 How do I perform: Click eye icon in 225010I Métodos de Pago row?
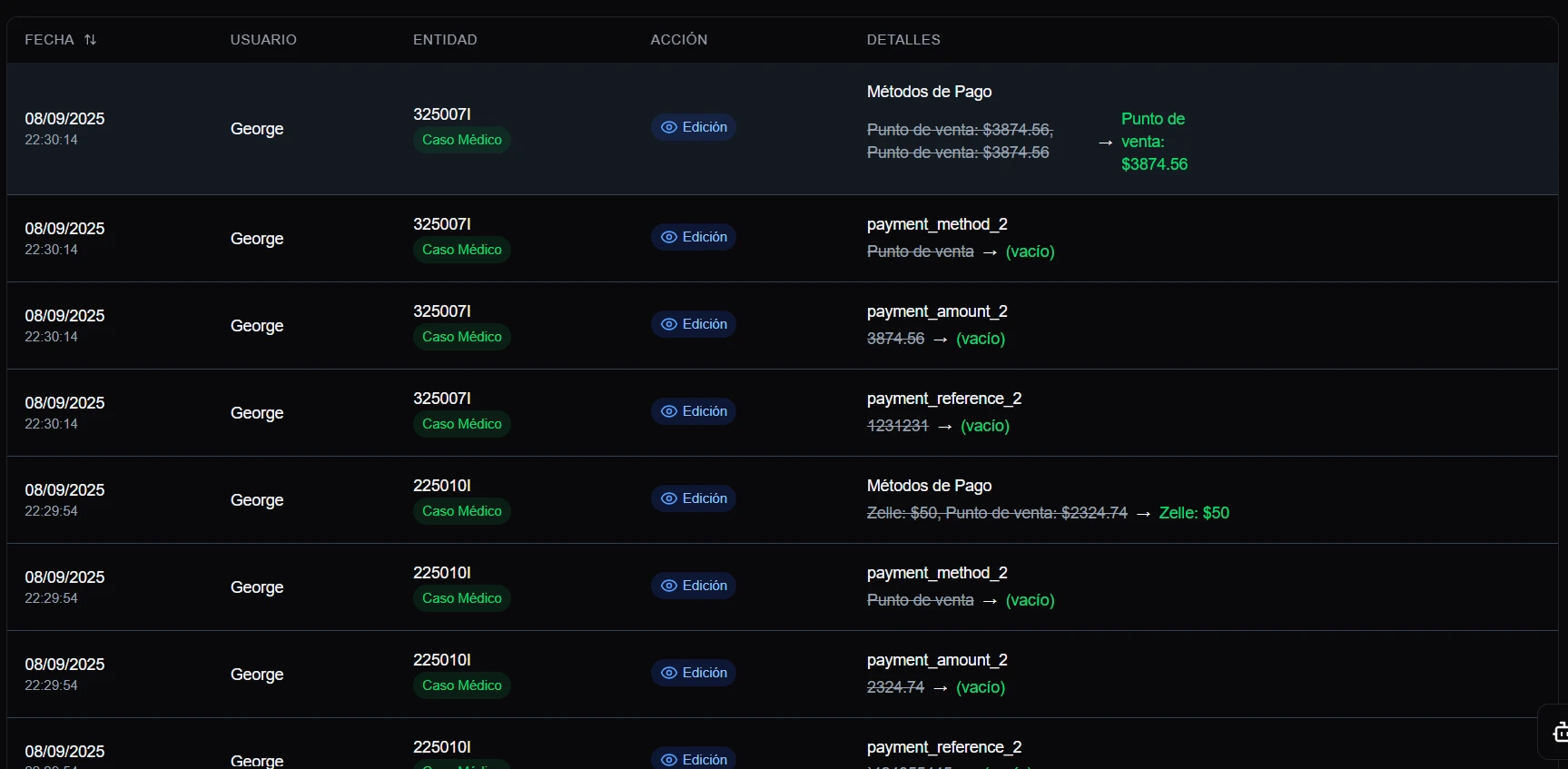point(669,499)
